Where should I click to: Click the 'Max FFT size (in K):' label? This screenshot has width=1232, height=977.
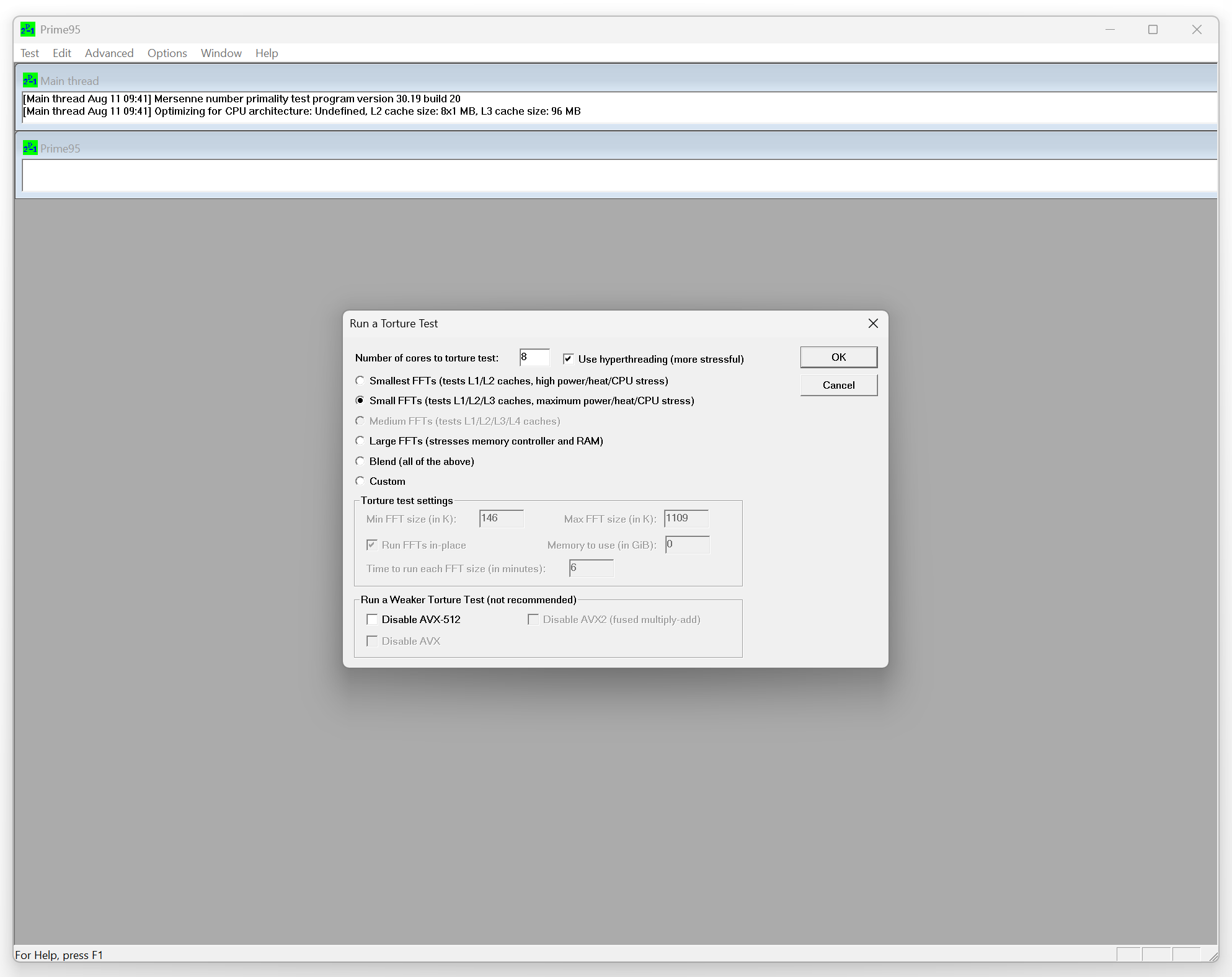coord(610,519)
